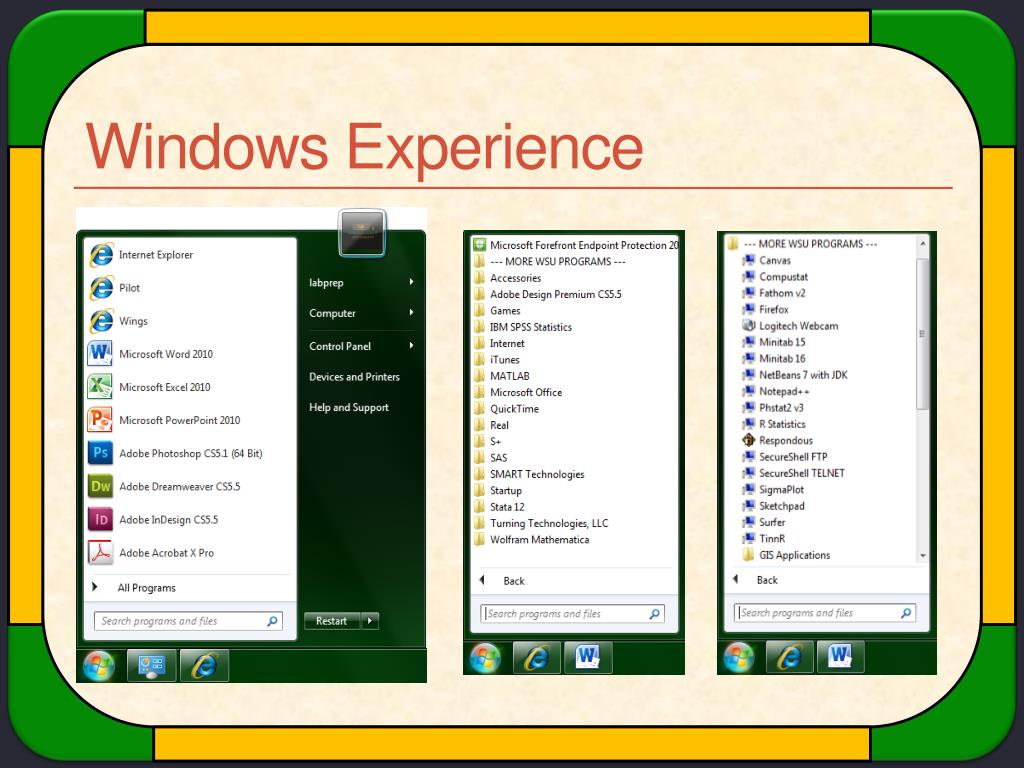The width and height of the screenshot is (1024, 768).
Task: Open Logitech Webcam
Action: click(x=790, y=326)
